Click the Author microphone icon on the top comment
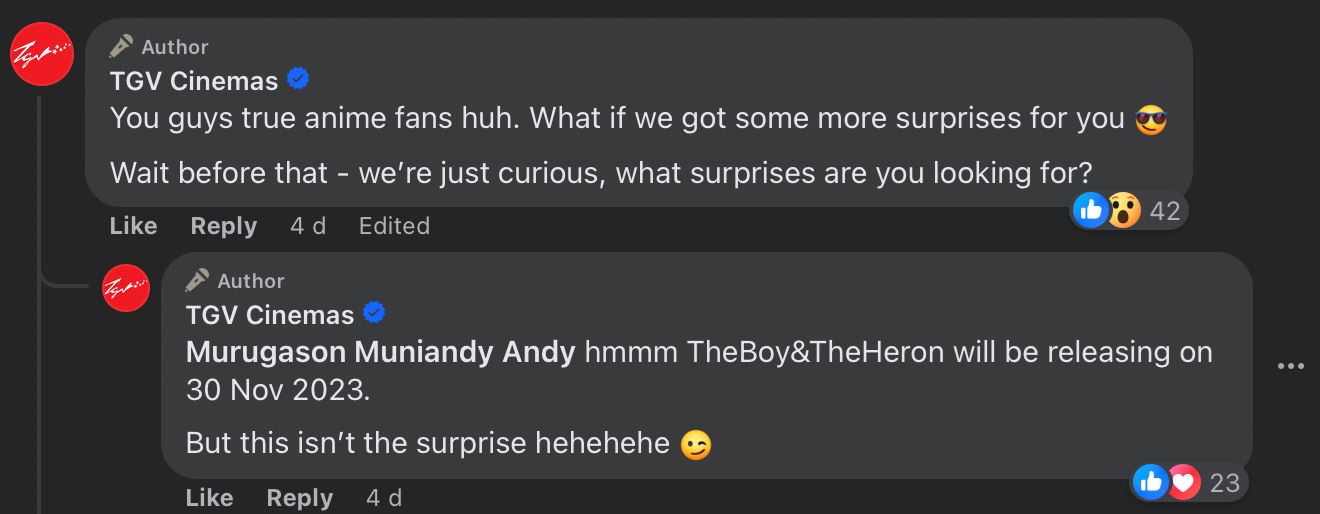Viewport: 1320px width, 514px height. [122, 46]
